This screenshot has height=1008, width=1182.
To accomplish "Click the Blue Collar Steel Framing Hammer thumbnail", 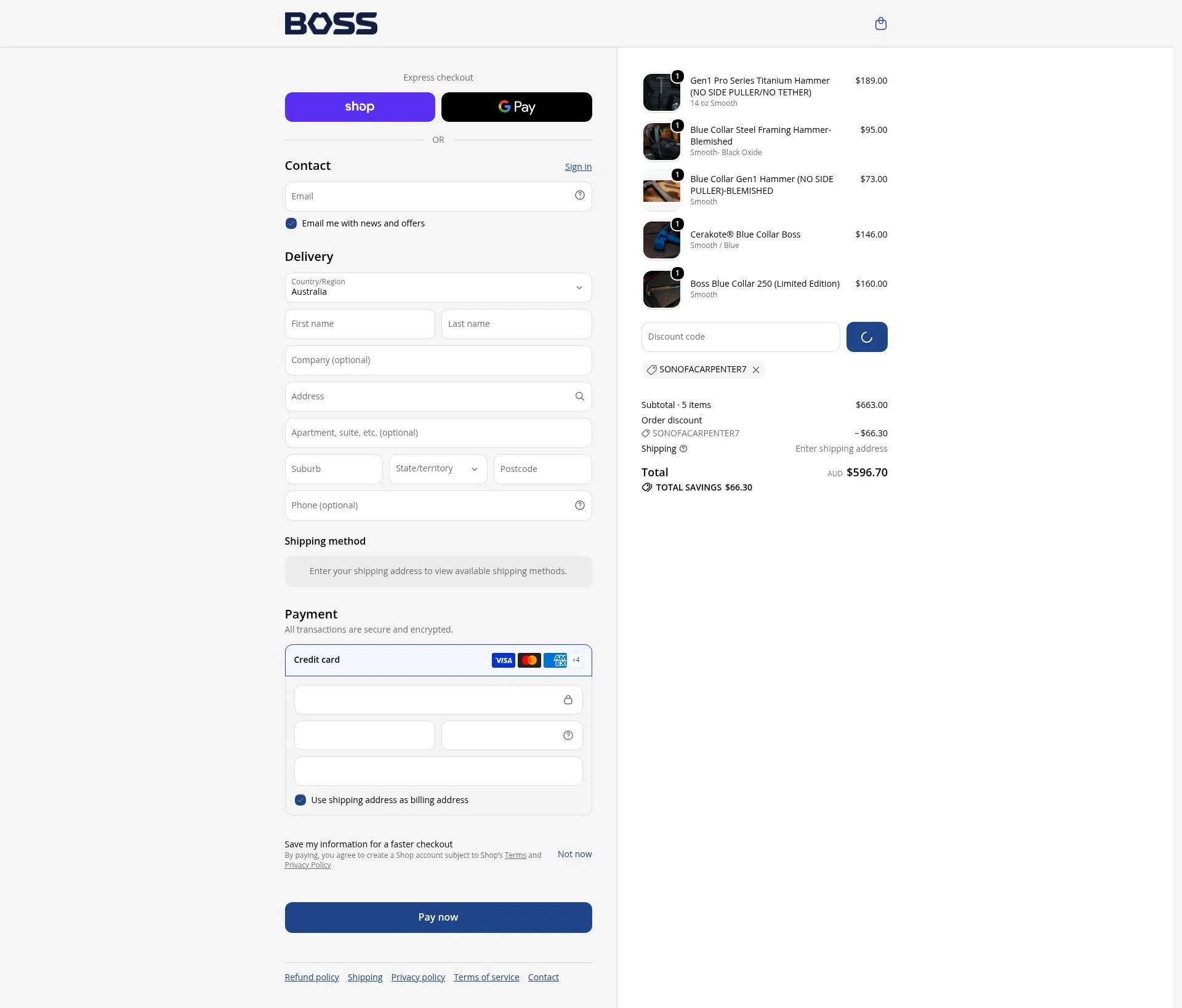I will (662, 142).
